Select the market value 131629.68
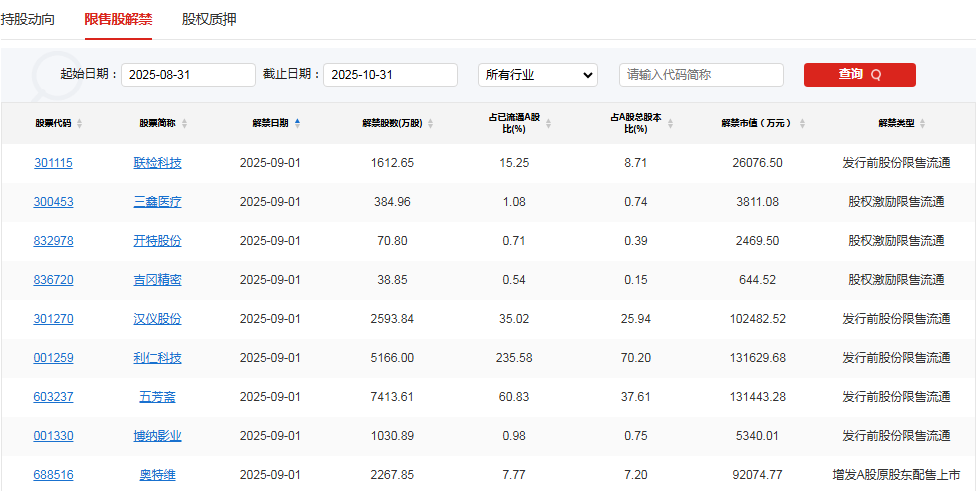Image resolution: width=980 pixels, height=491 pixels. point(758,358)
